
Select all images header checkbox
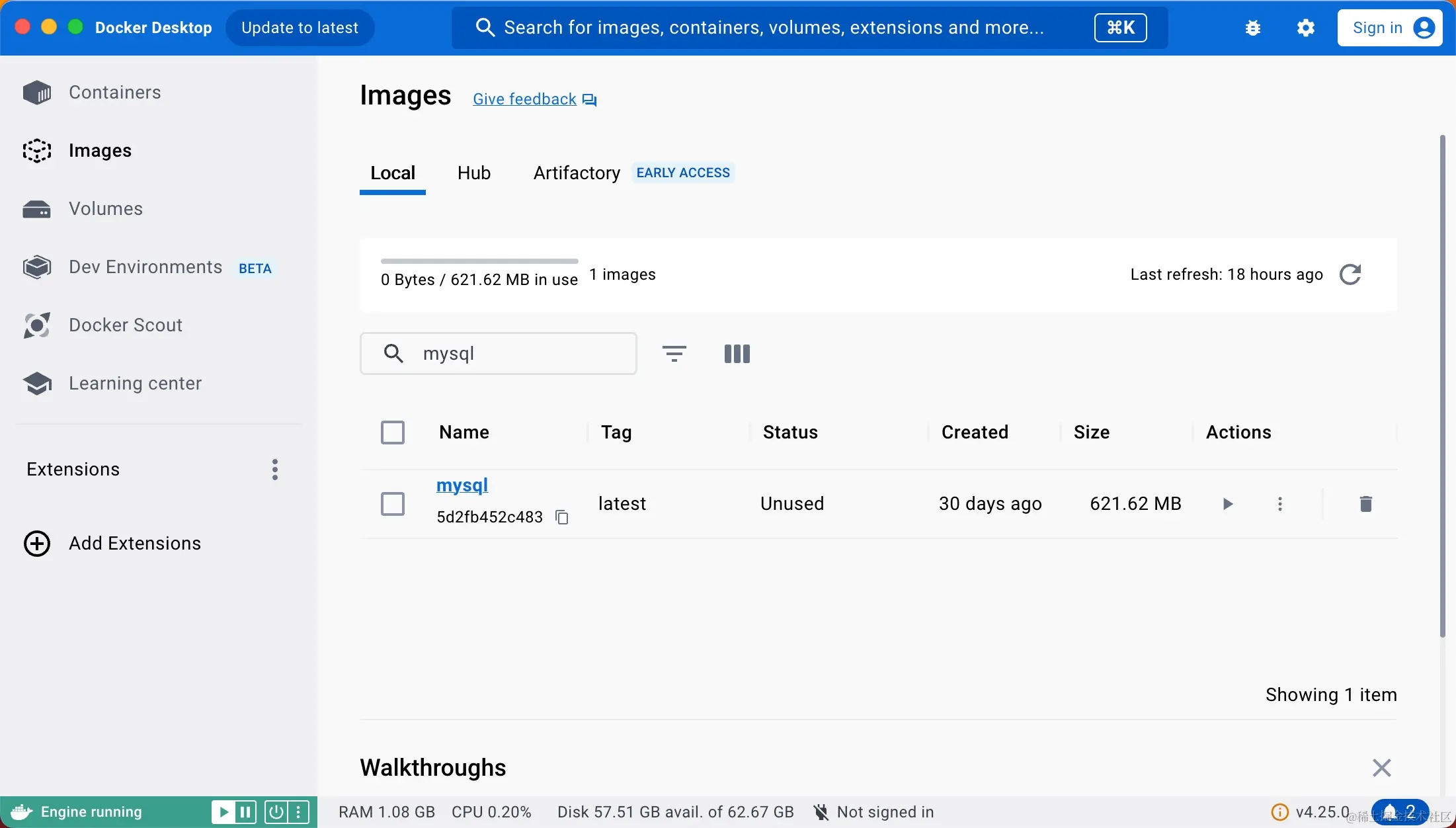point(393,433)
